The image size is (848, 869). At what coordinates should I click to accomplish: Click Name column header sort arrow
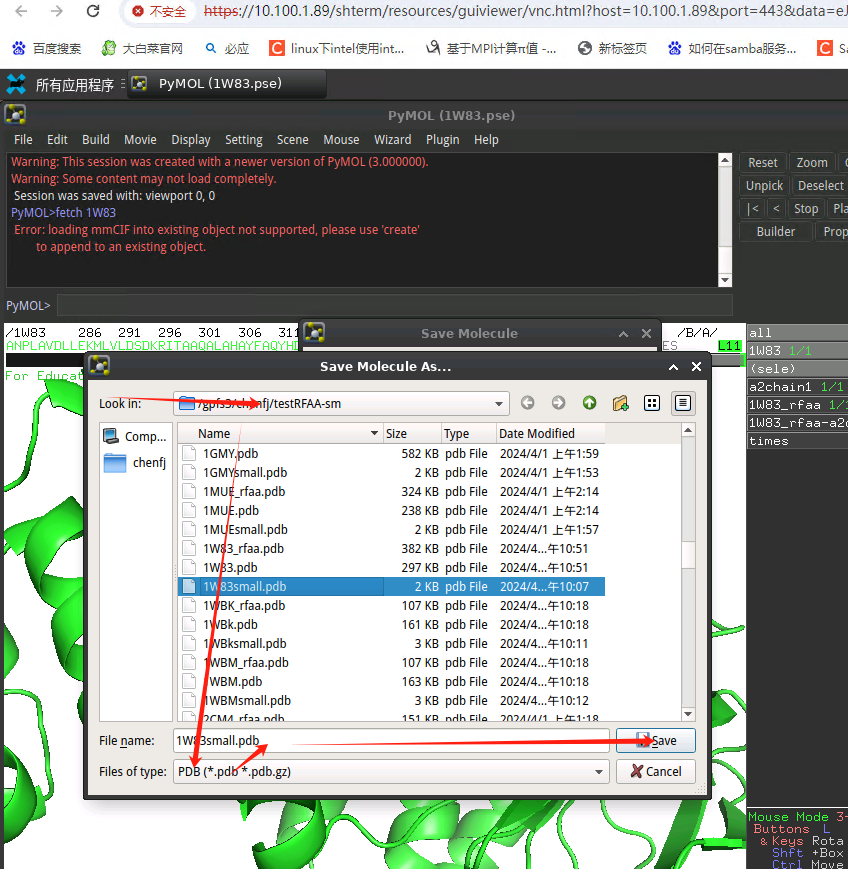(374, 434)
